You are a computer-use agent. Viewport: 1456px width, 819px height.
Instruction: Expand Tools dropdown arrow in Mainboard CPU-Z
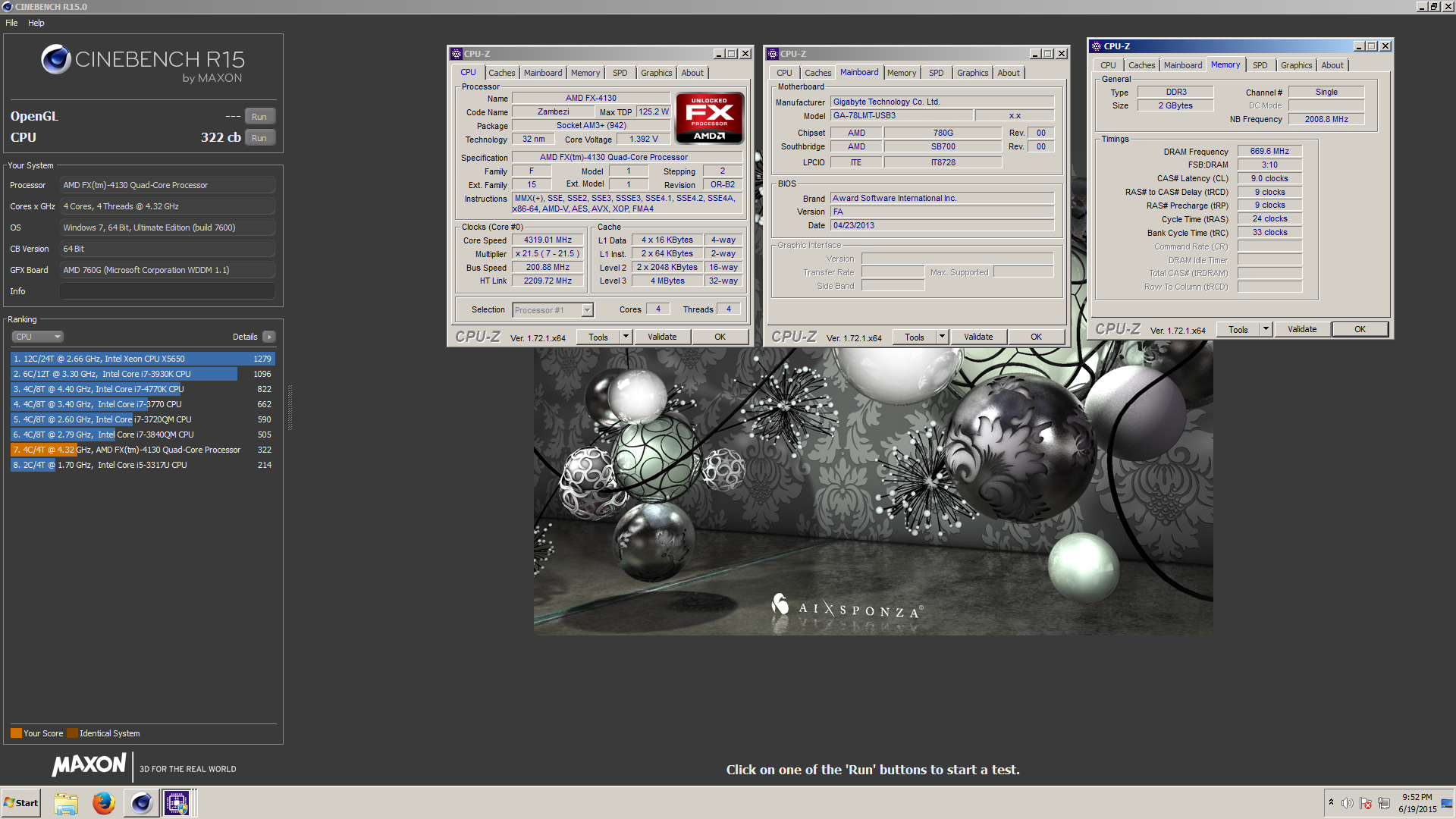point(942,337)
